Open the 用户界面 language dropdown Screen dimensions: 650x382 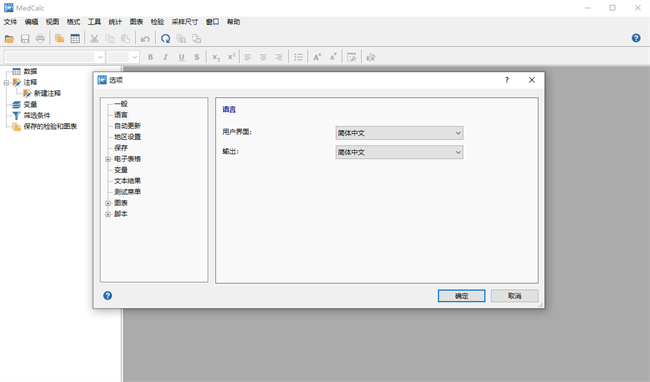[x=399, y=133]
